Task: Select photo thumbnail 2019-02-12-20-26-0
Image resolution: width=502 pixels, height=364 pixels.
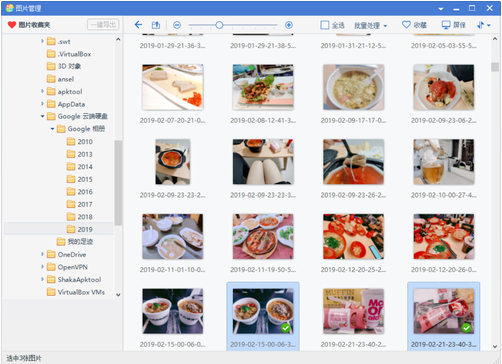Action: pyautogui.click(x=444, y=236)
